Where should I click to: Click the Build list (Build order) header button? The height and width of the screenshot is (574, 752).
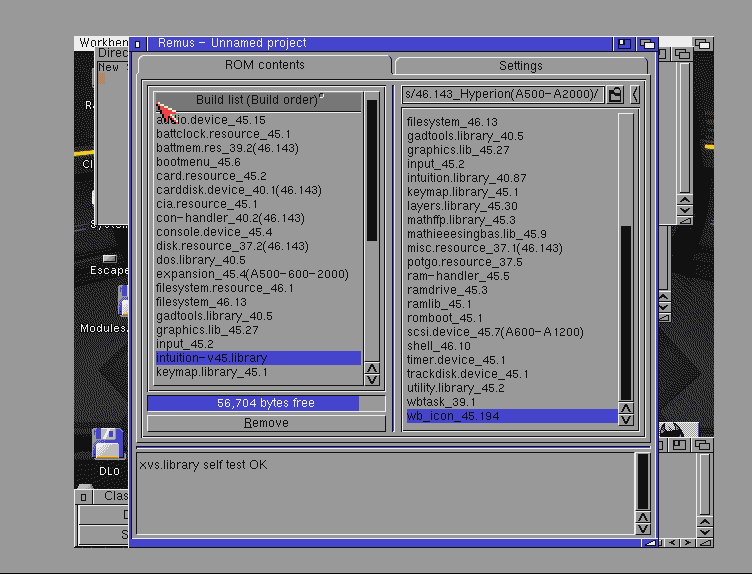pyautogui.click(x=257, y=101)
